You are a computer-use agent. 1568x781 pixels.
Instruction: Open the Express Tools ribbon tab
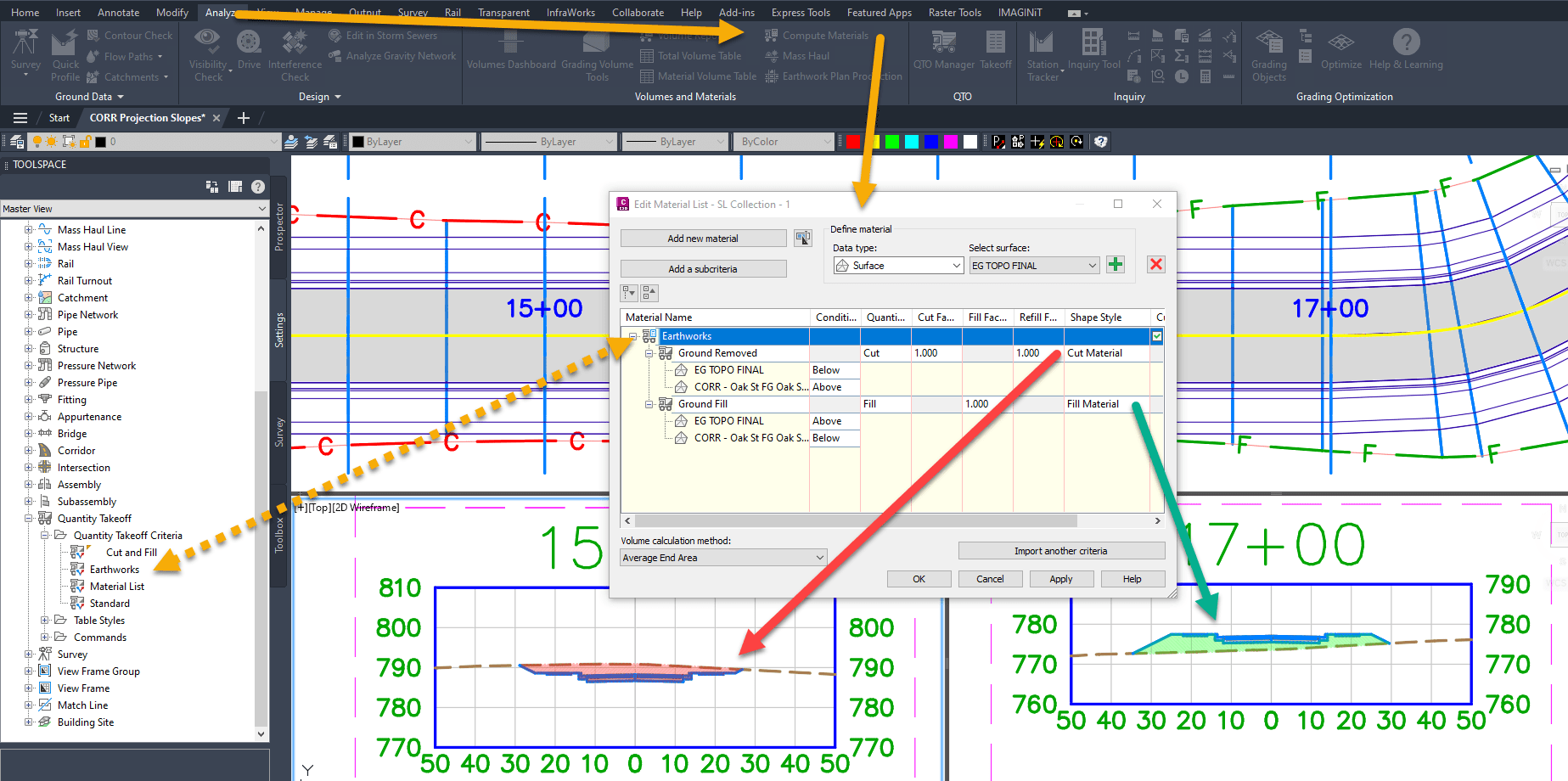[801, 12]
